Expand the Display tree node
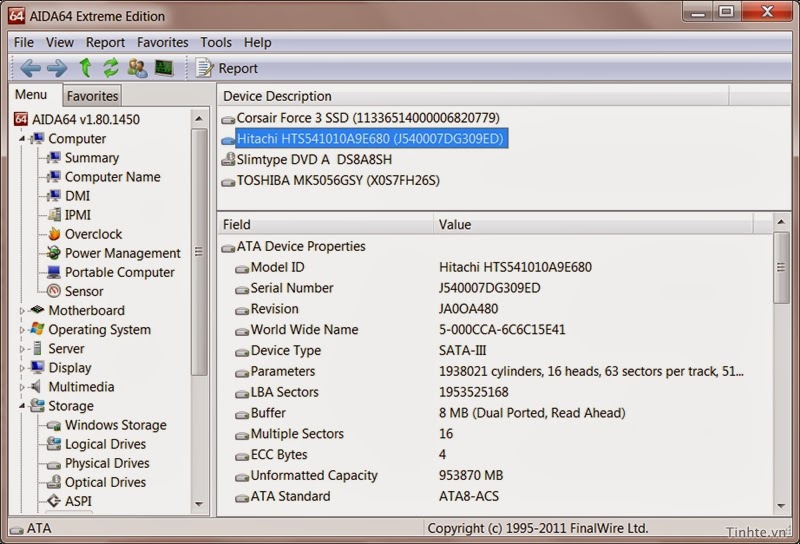Image resolution: width=800 pixels, height=544 pixels. tap(22, 368)
